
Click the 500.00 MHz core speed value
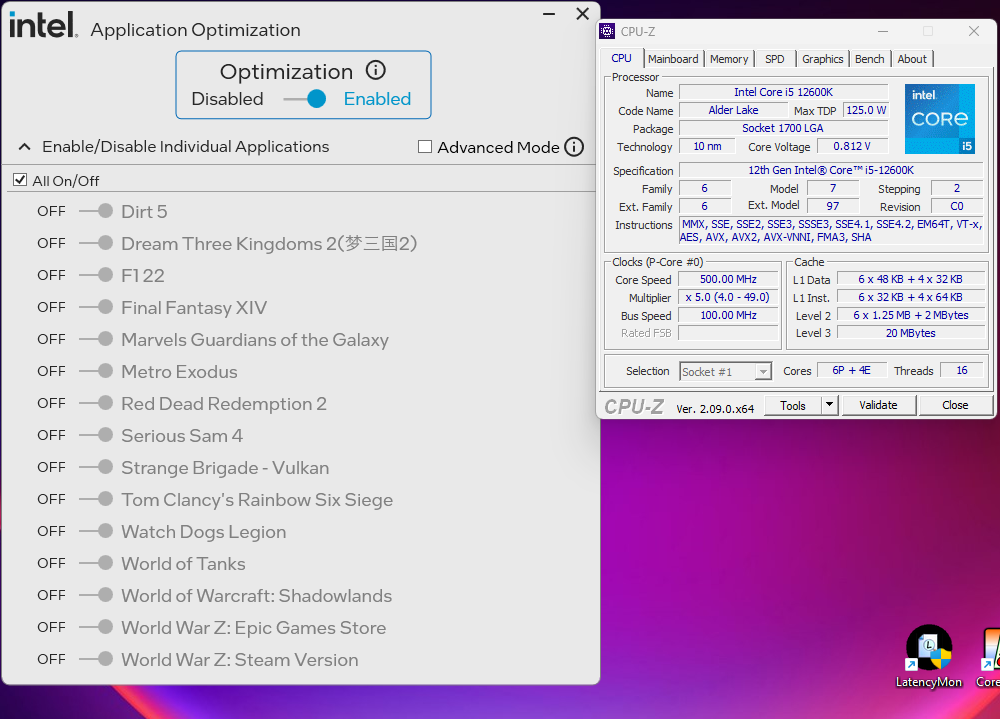pyautogui.click(x=728, y=279)
